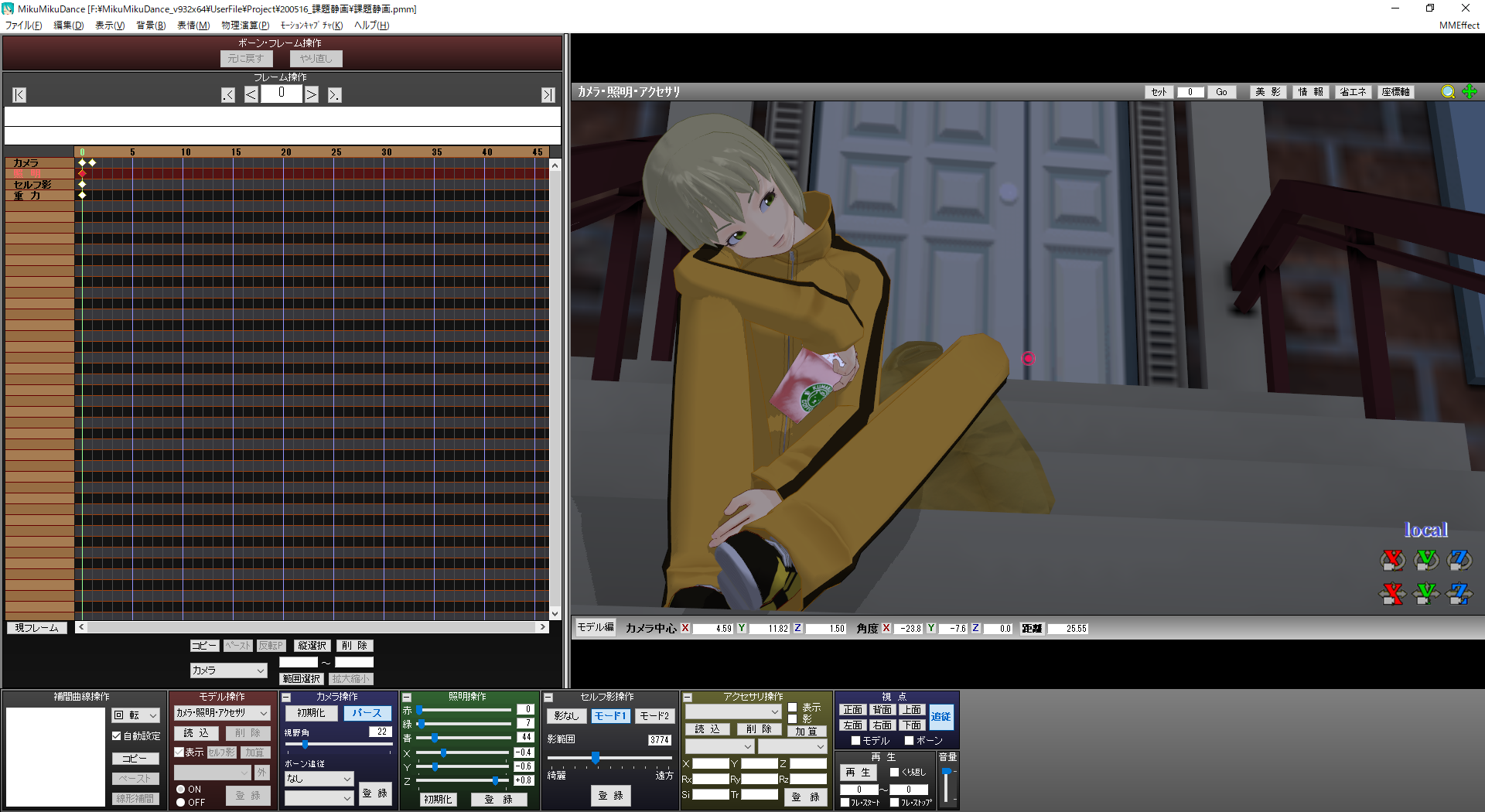Click the frame number input field
The height and width of the screenshot is (812, 1485).
coord(281,94)
